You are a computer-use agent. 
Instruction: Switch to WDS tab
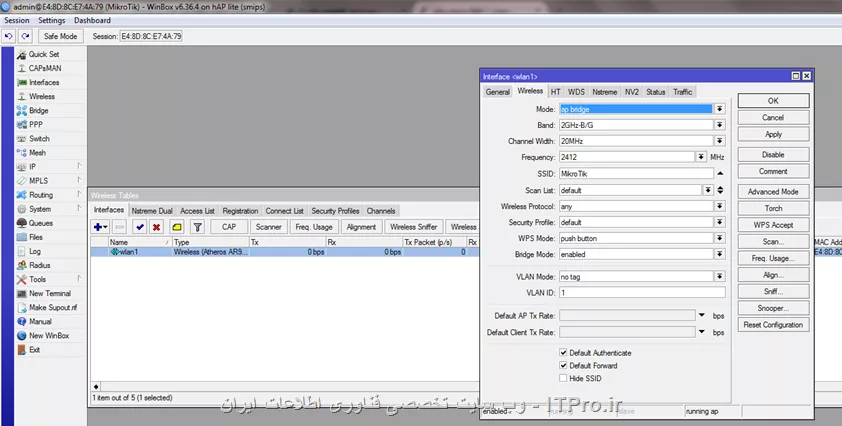pyautogui.click(x=576, y=92)
